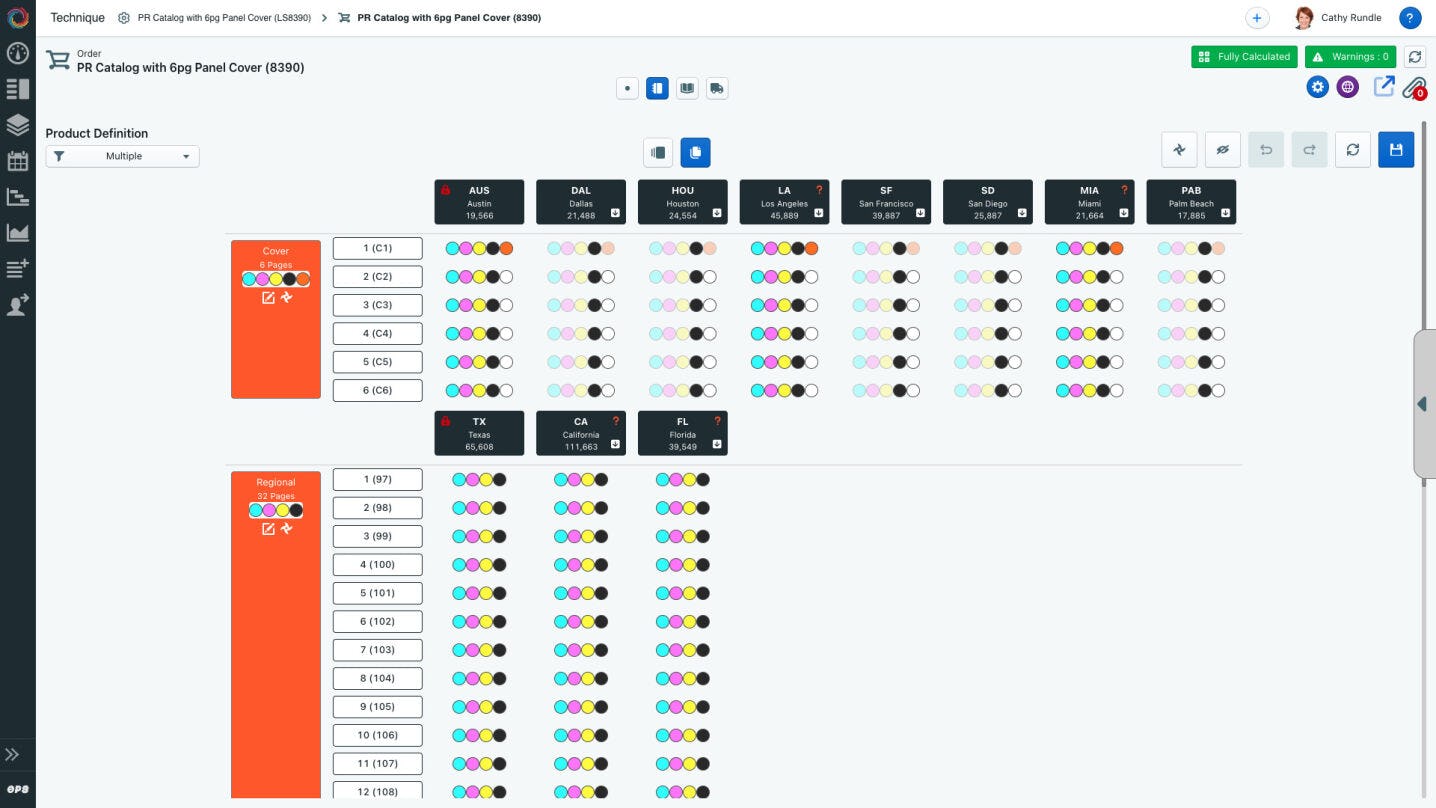Click the blue plus button in top bar

point(1257,17)
